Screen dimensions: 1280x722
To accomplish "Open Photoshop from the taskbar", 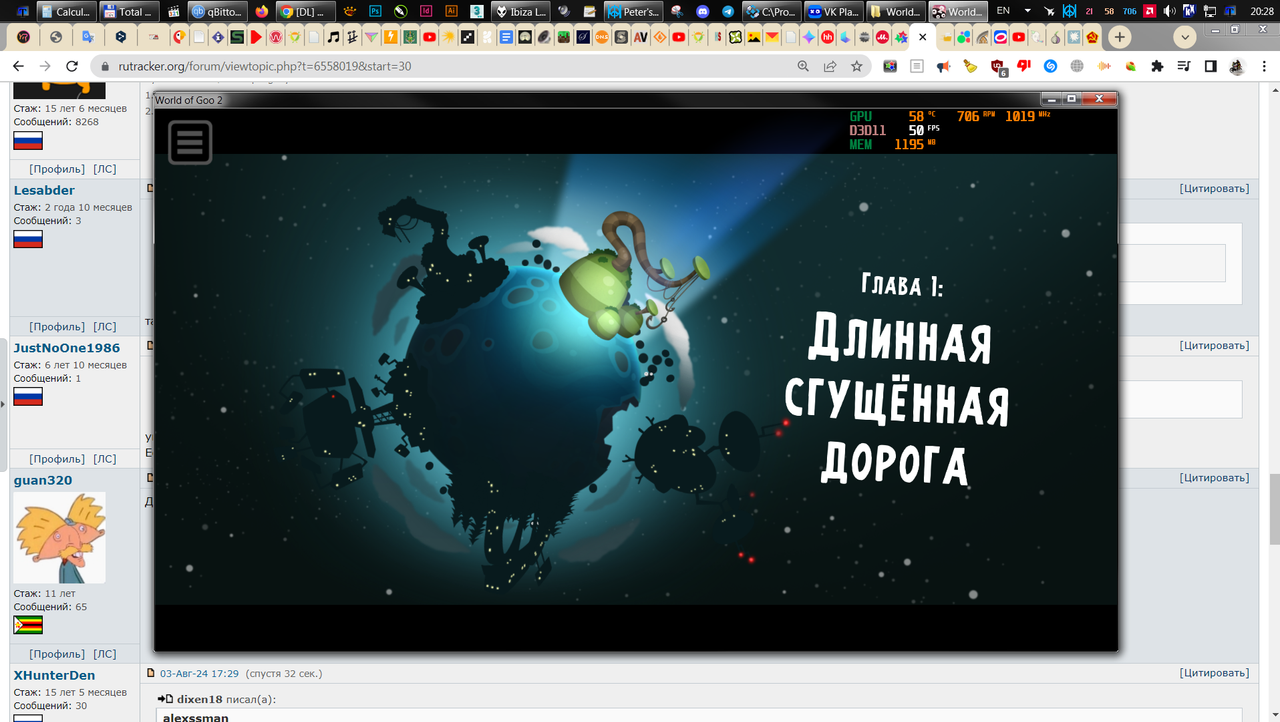I will tap(375, 12).
